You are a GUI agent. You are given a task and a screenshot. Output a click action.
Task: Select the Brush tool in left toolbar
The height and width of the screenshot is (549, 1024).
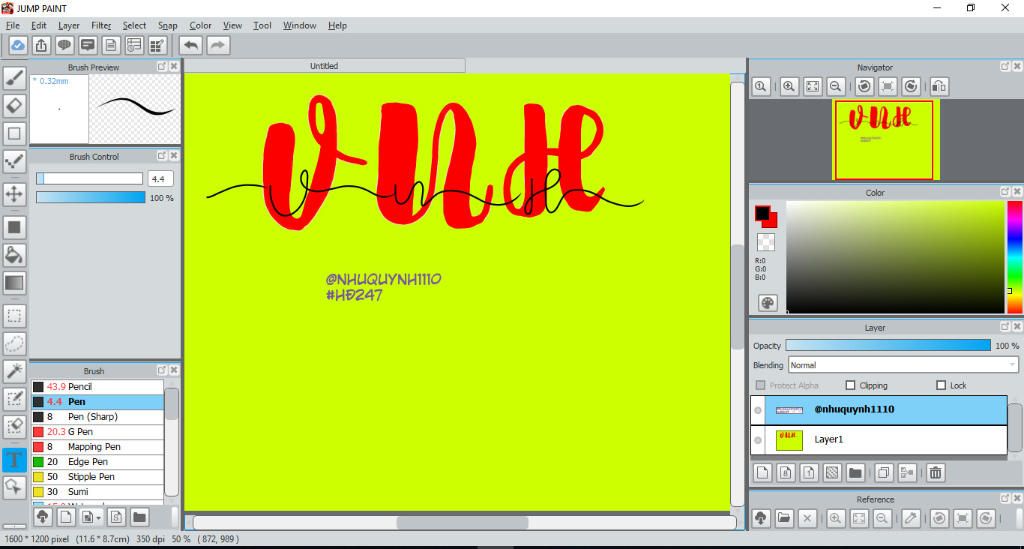point(14,78)
